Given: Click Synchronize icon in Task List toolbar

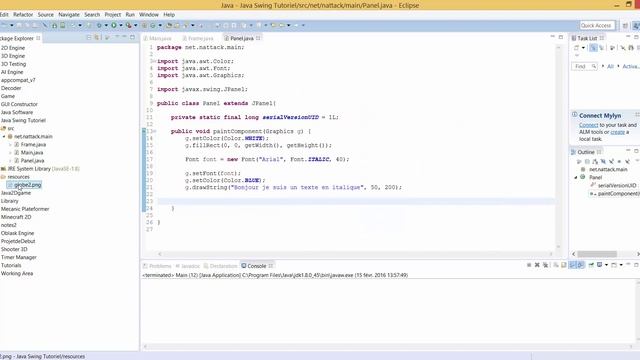Looking at the screenshot, I should (631, 48).
